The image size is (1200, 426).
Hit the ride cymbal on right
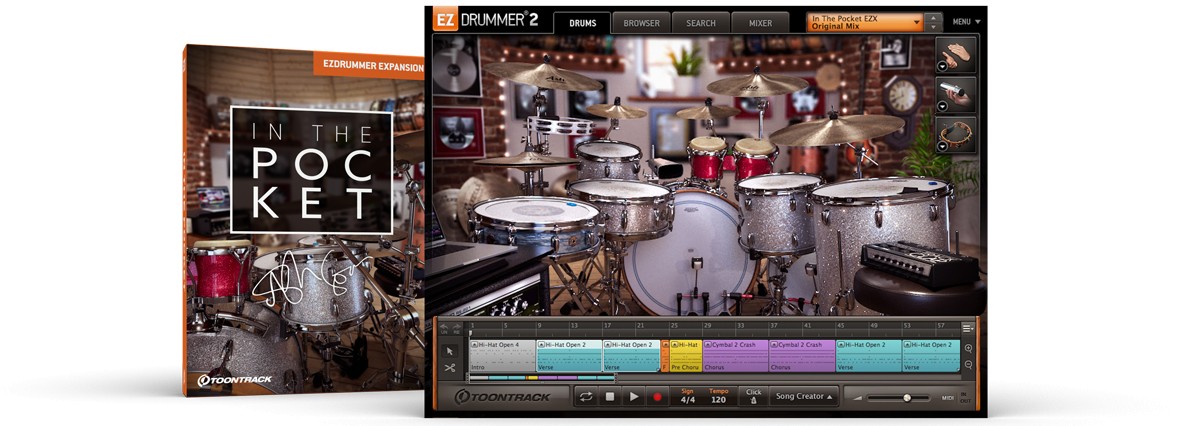[837, 129]
